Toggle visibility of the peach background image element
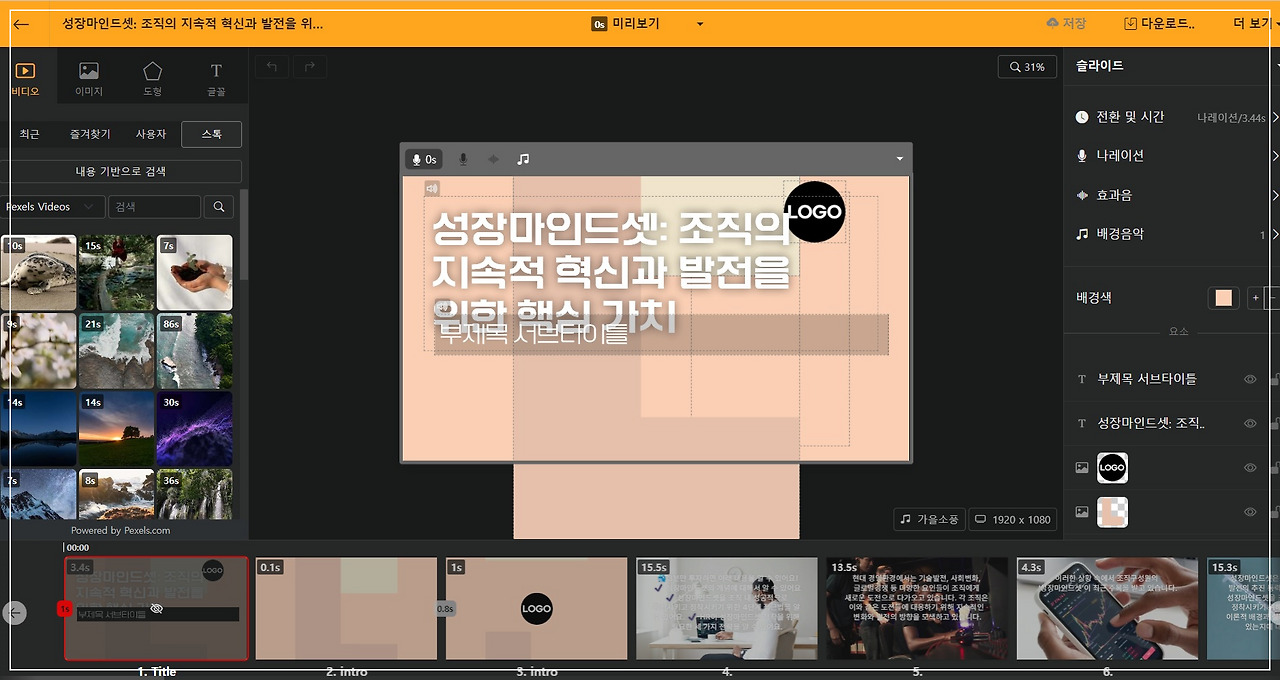Viewport: 1280px width, 680px height. (x=1250, y=512)
